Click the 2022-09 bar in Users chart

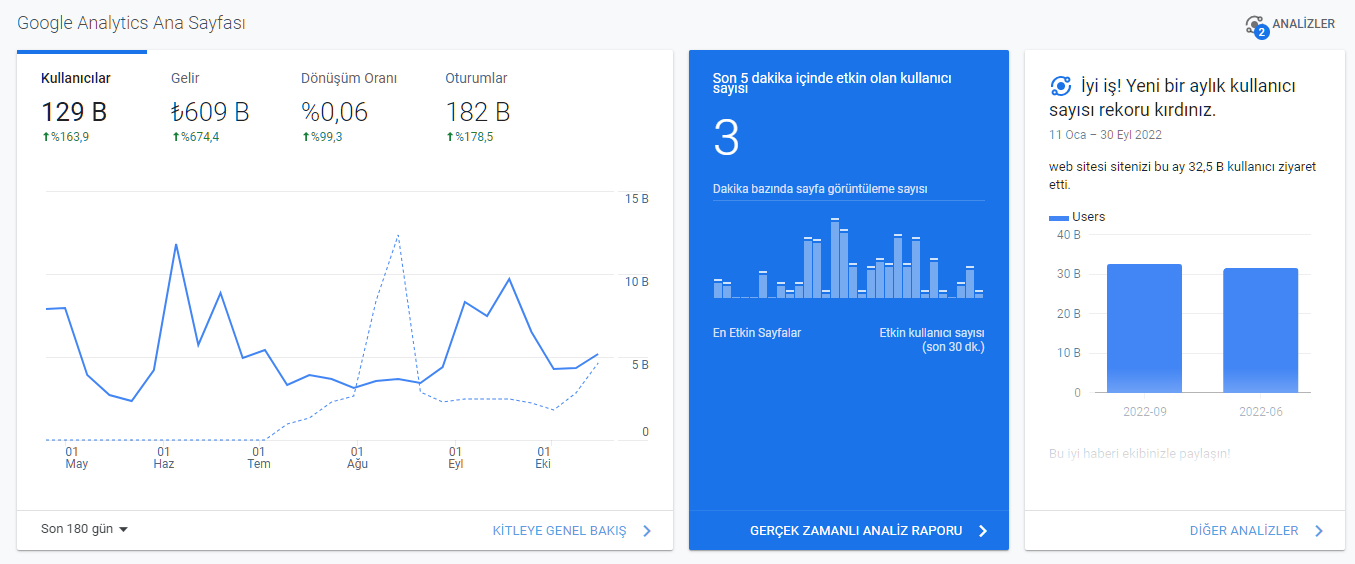[1144, 328]
